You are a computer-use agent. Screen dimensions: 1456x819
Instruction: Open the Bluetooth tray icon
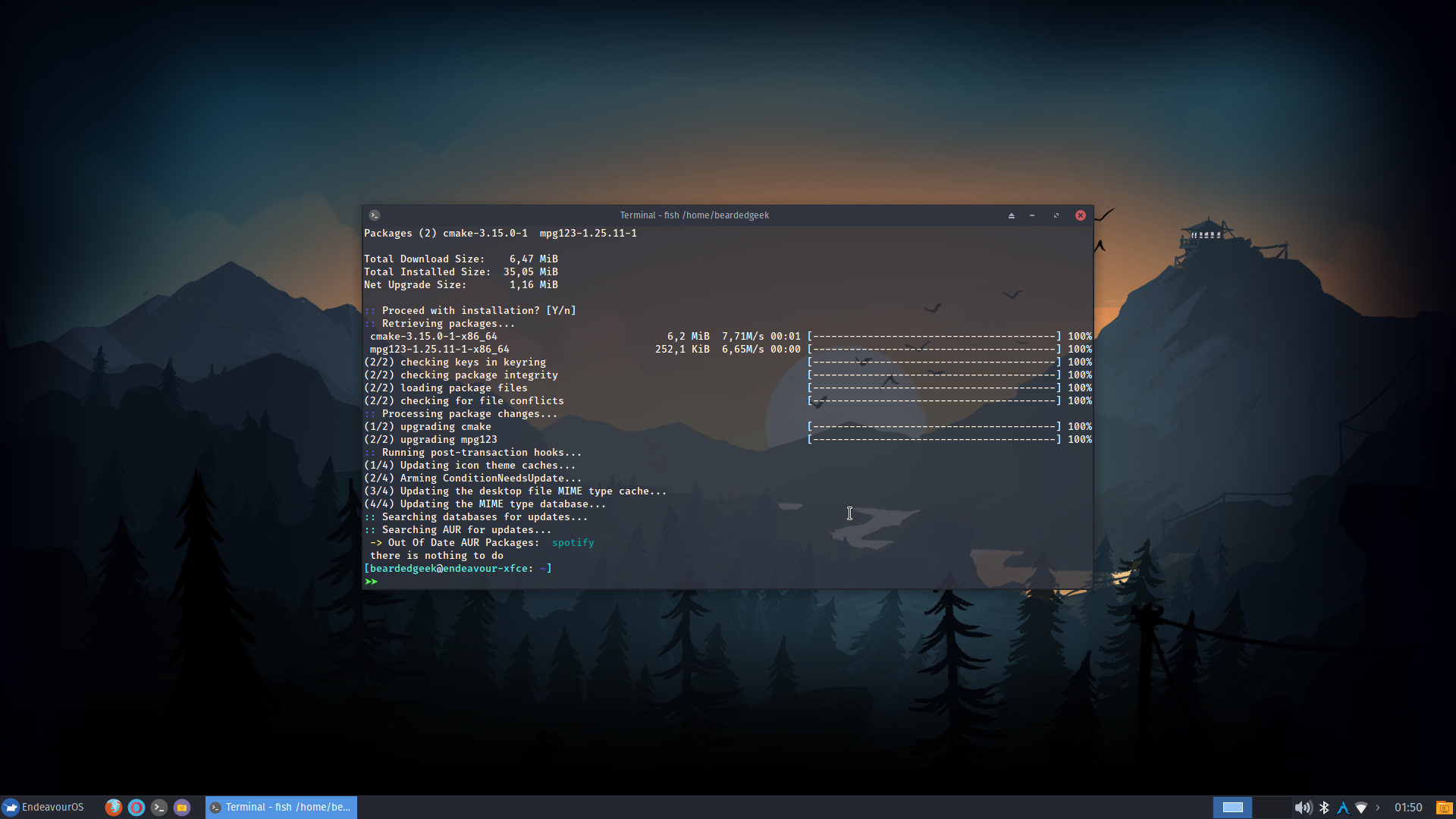(x=1324, y=808)
